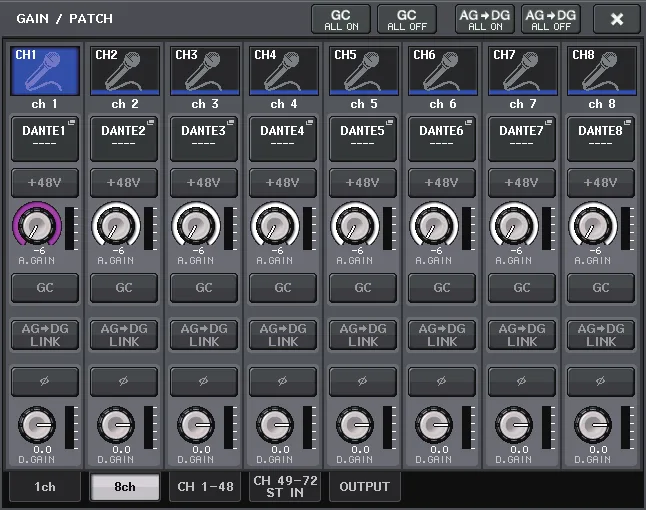Open the DANTE5 input patch selector

[363, 139]
